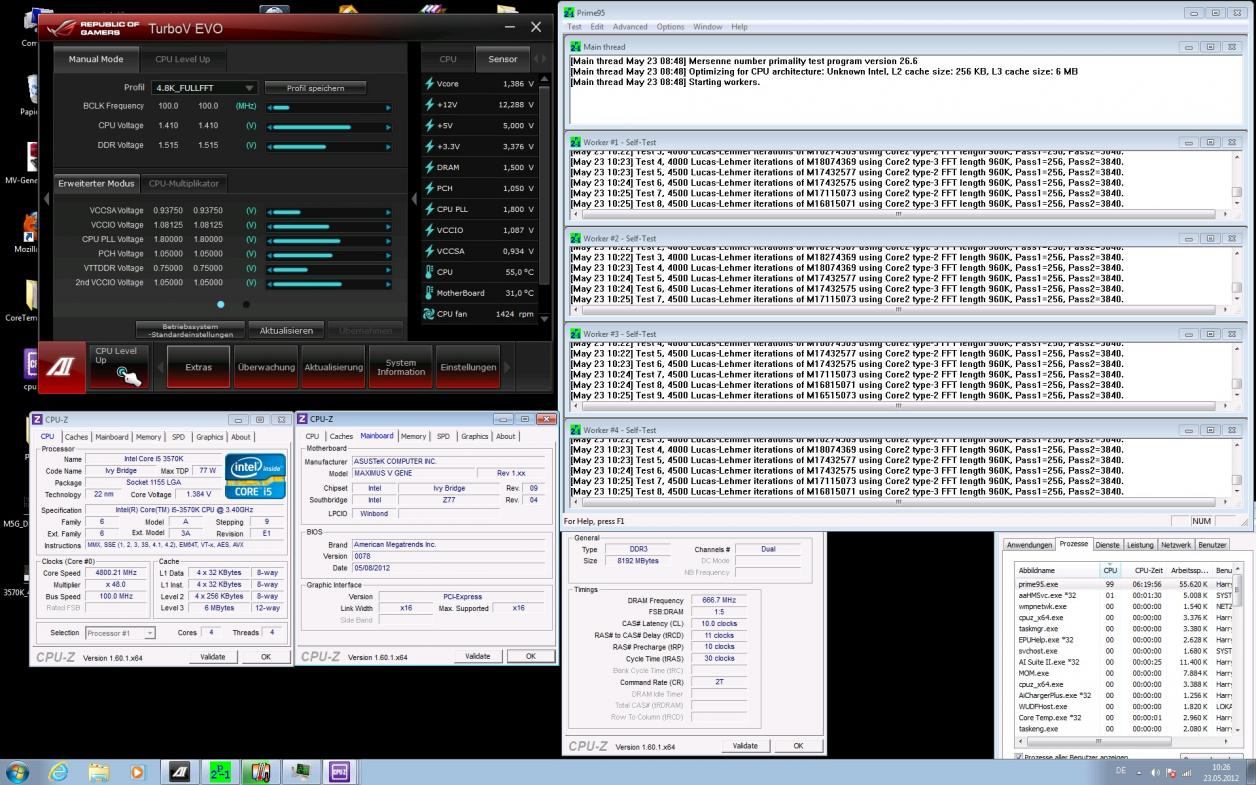Switch to Leistung tab in Task Manager
This screenshot has width=1256, height=785.
(1140, 545)
